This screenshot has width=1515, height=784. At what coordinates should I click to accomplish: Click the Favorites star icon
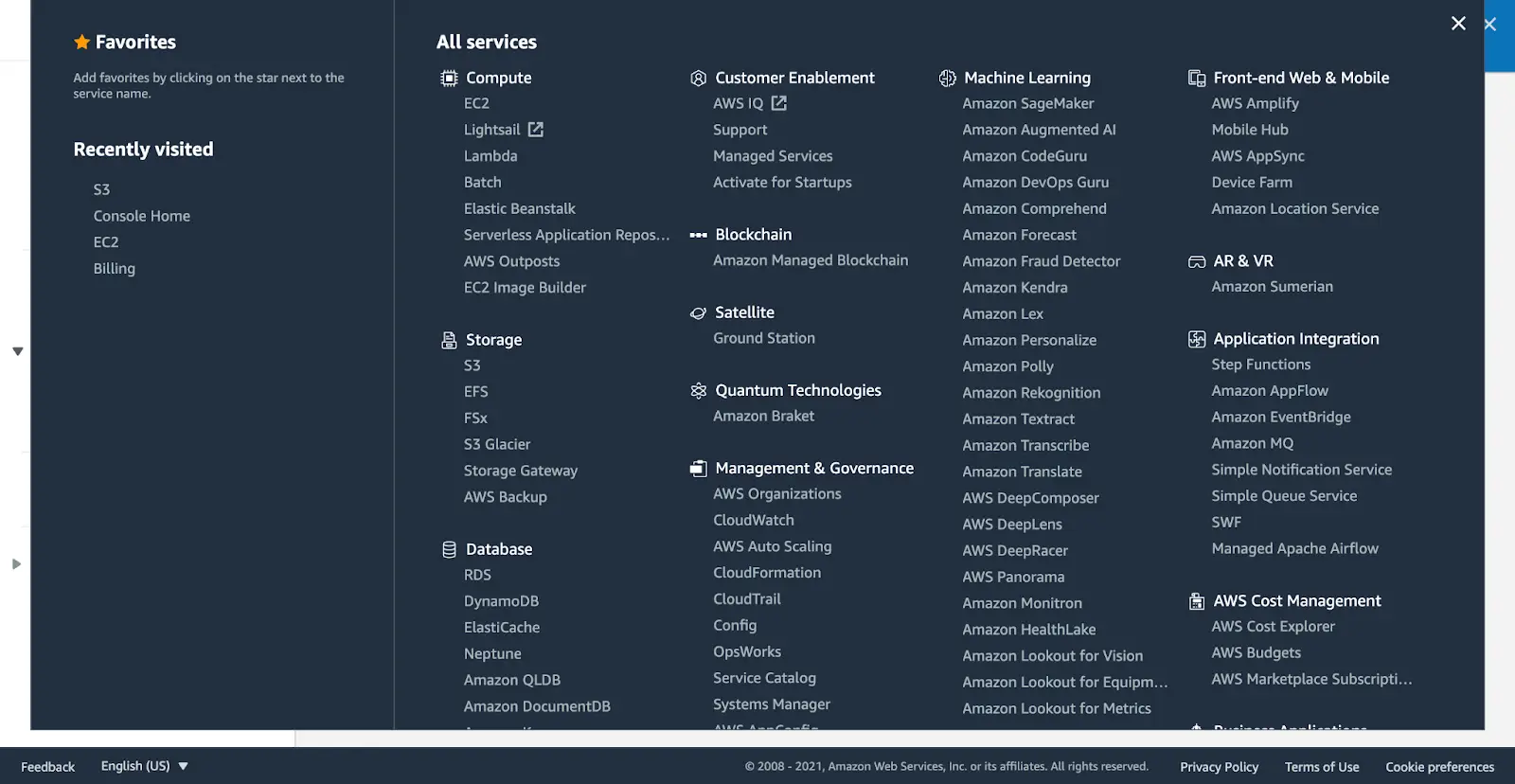[82, 42]
